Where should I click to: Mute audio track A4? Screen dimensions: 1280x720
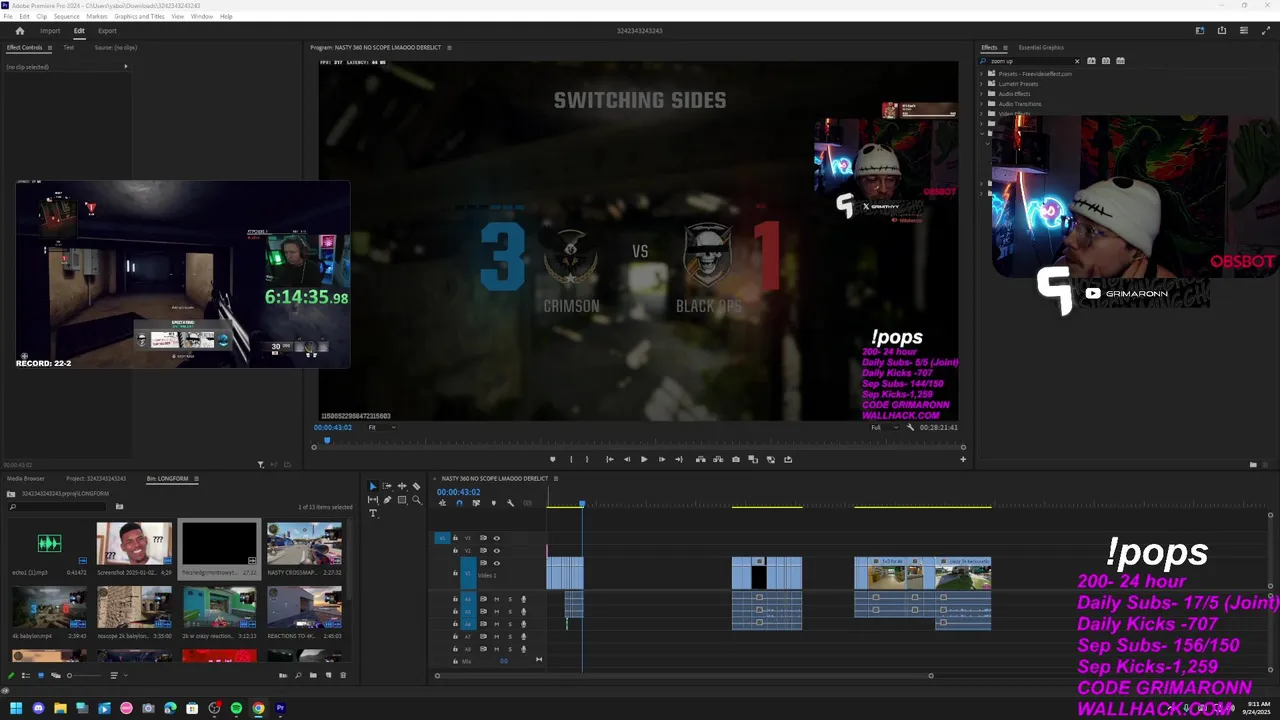496,599
